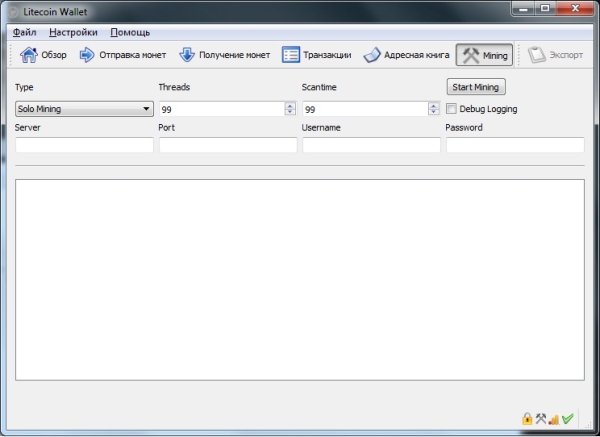Open Получение монет receive coins page
Image resolution: width=600 pixels, height=437 pixels.
(x=225, y=55)
